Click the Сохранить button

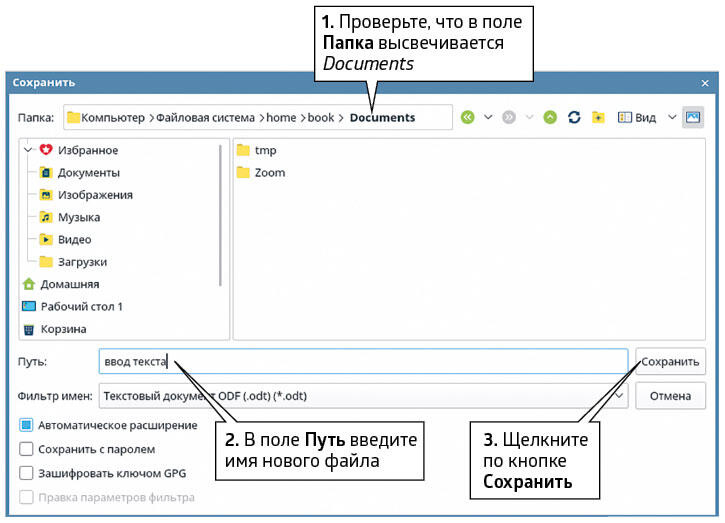coord(670,361)
